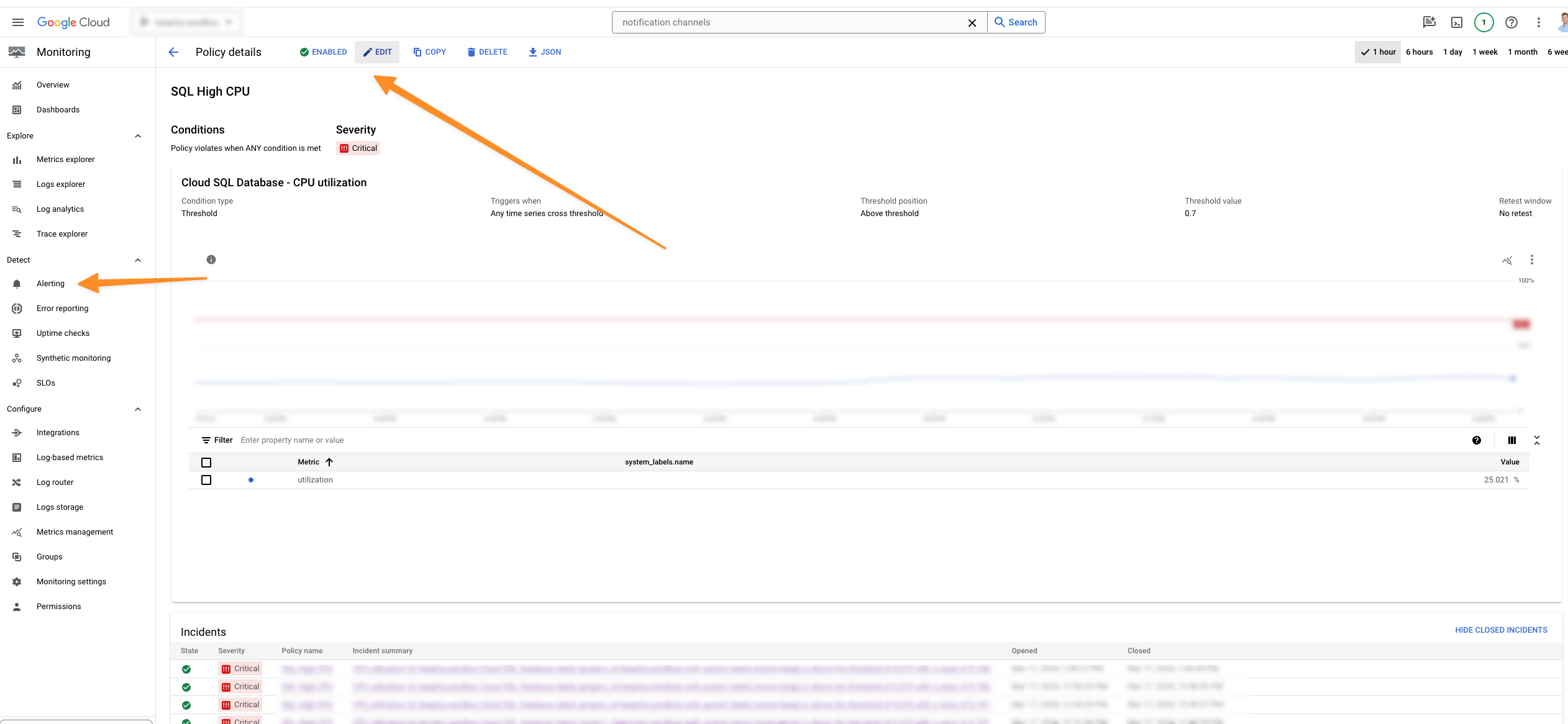Open the column display options icon
The width and height of the screenshot is (1568, 724).
pyautogui.click(x=1512, y=440)
